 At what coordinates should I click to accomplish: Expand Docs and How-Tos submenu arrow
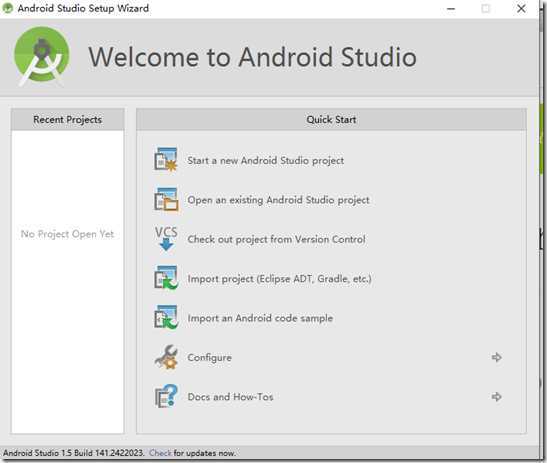496,397
